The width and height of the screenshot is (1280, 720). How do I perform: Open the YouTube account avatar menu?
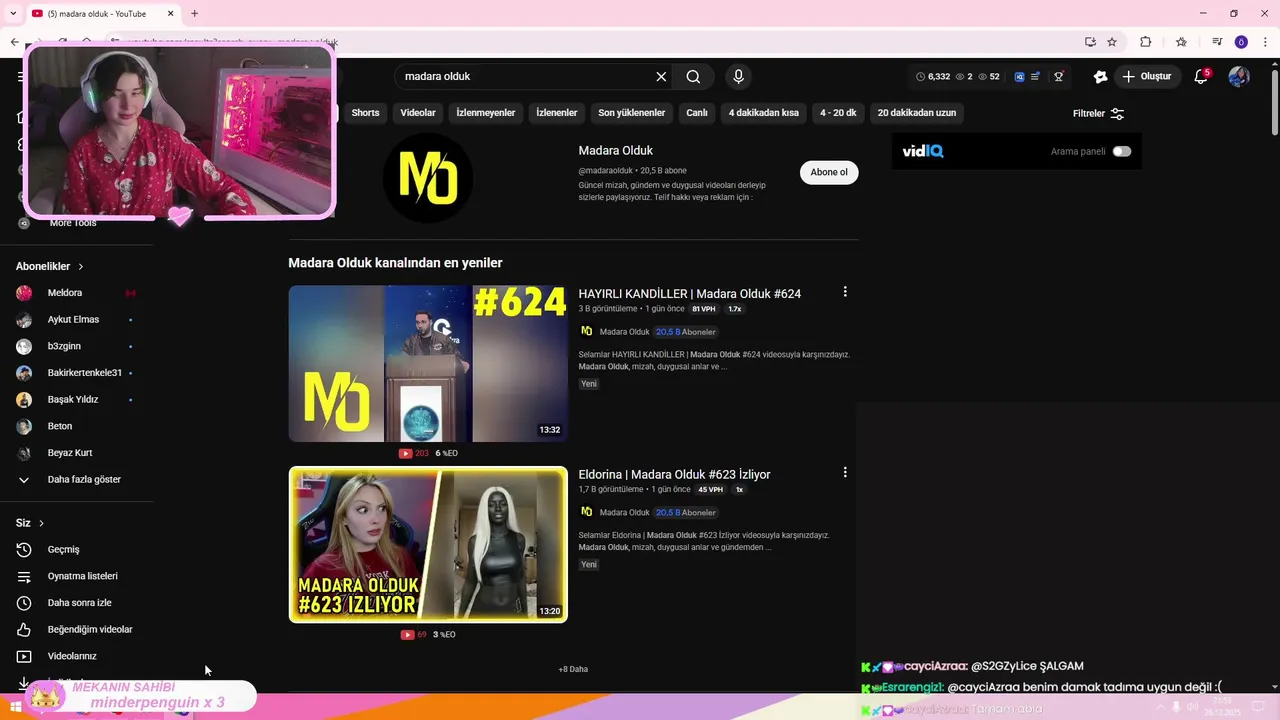(x=1239, y=77)
